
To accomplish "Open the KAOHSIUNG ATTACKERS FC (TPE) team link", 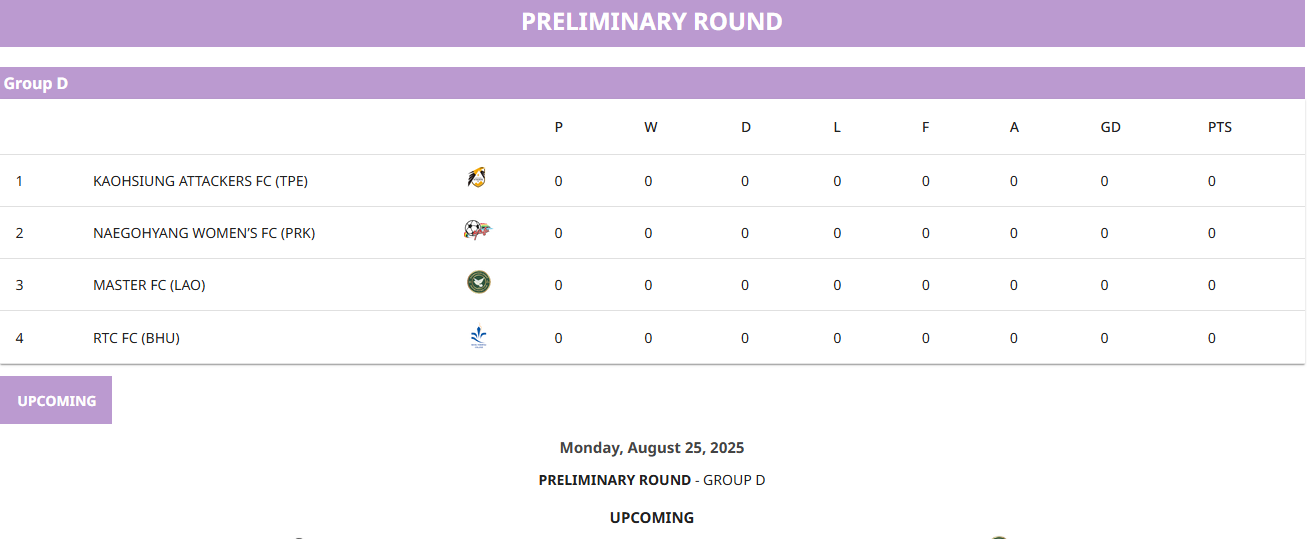I will (200, 181).
